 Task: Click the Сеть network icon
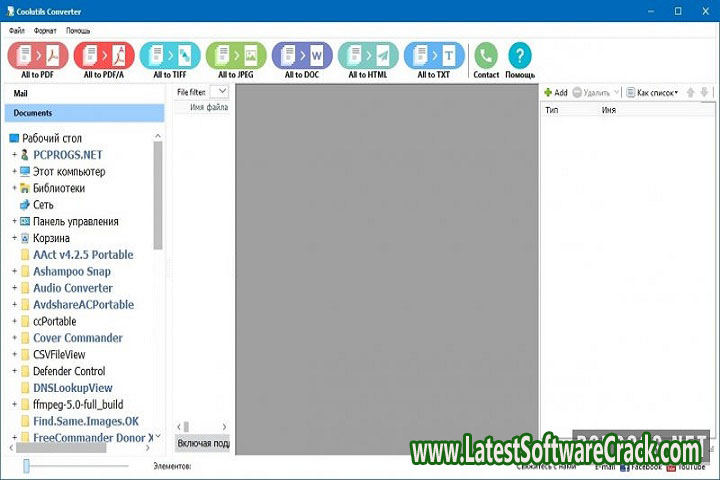coord(25,205)
